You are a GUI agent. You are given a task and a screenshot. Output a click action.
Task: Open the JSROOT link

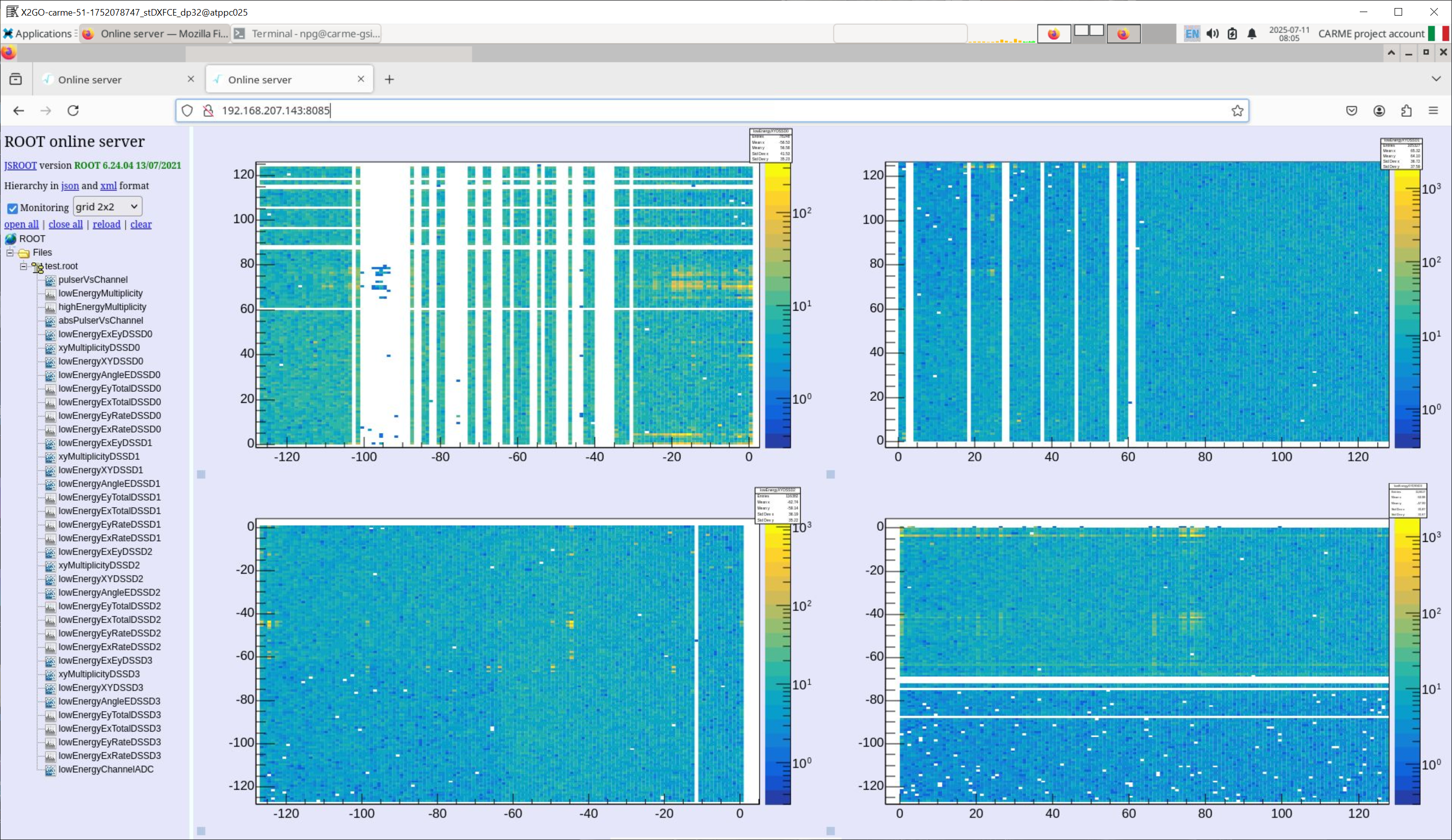tap(20, 165)
